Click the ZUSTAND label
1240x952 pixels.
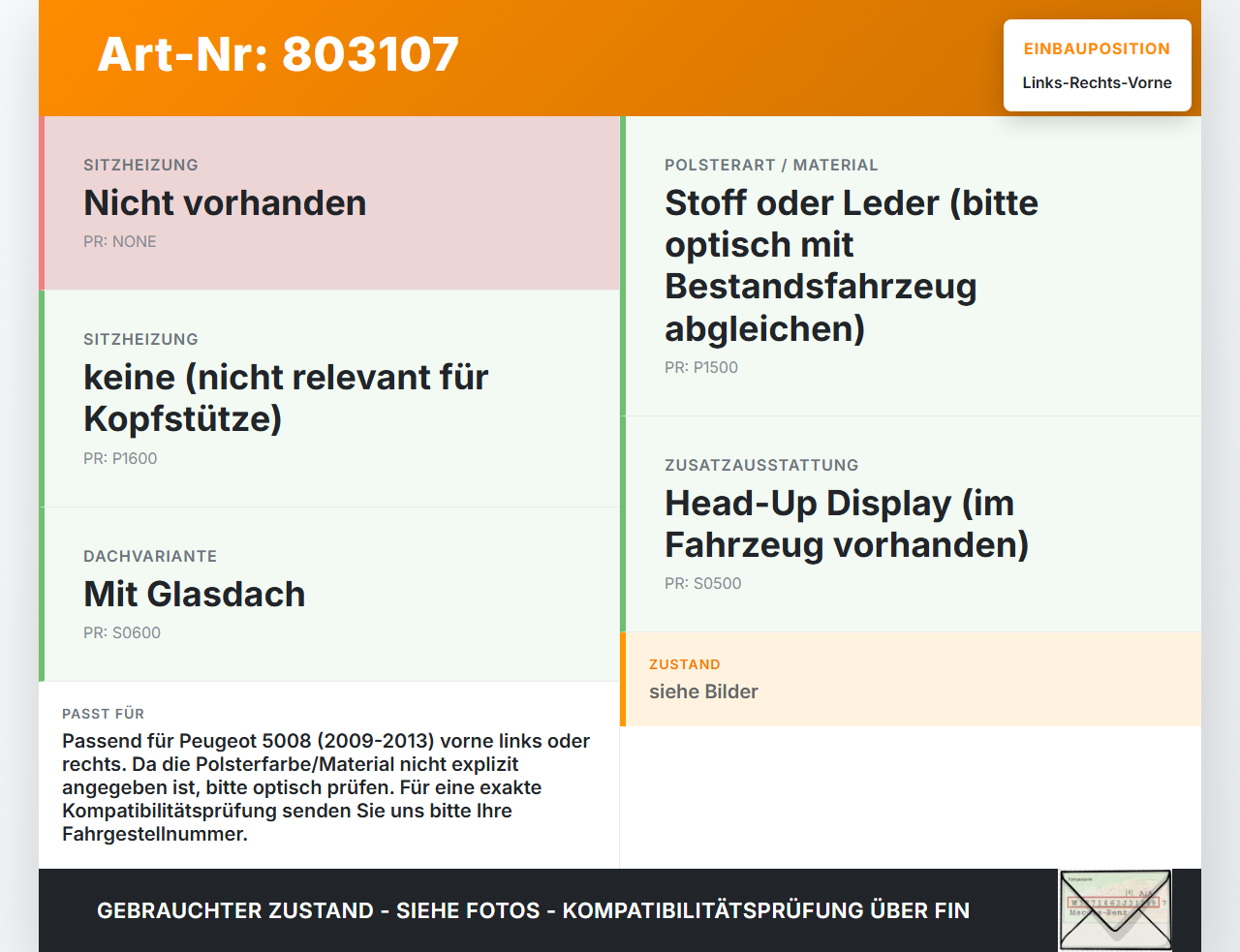click(685, 664)
